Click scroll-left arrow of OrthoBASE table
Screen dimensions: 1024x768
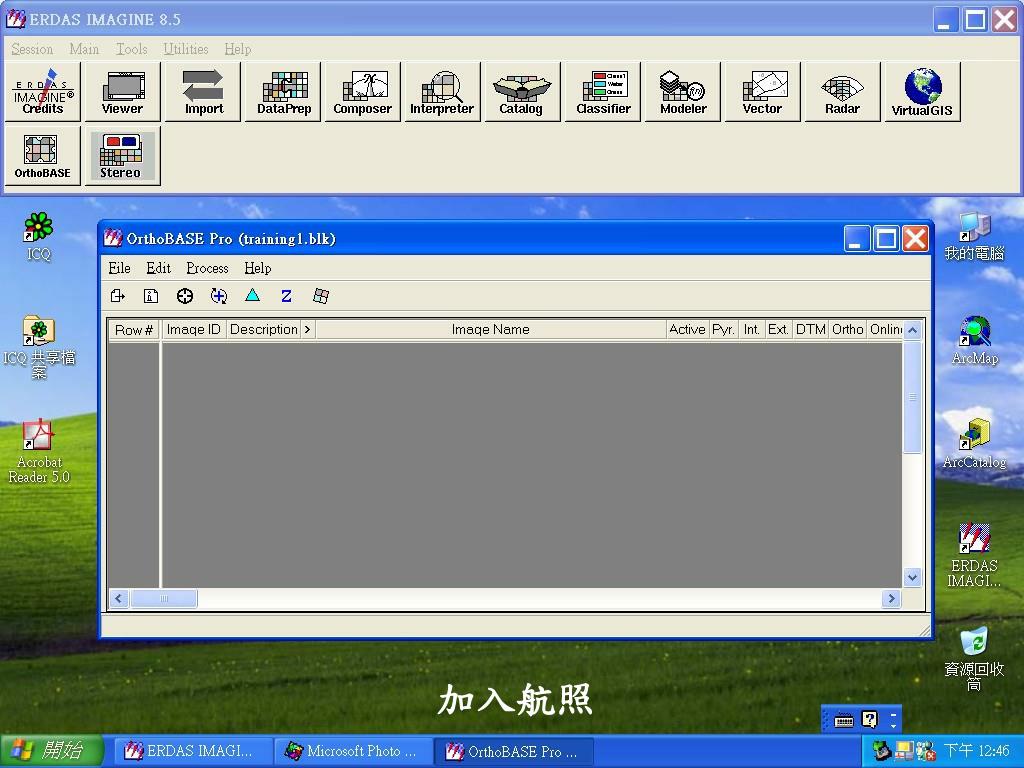pyautogui.click(x=118, y=599)
